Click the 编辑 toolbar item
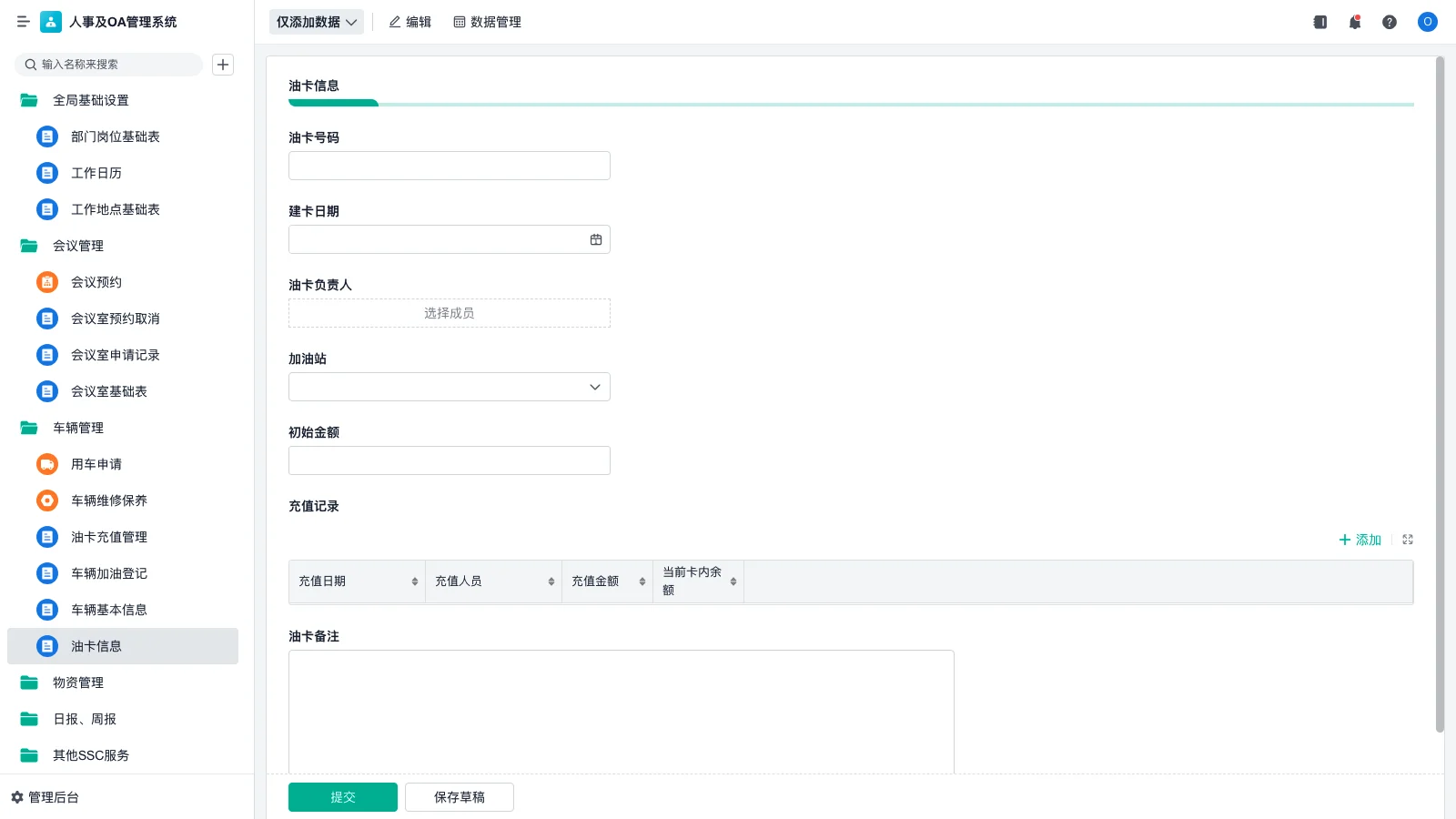Image resolution: width=1456 pixels, height=819 pixels. click(x=409, y=22)
